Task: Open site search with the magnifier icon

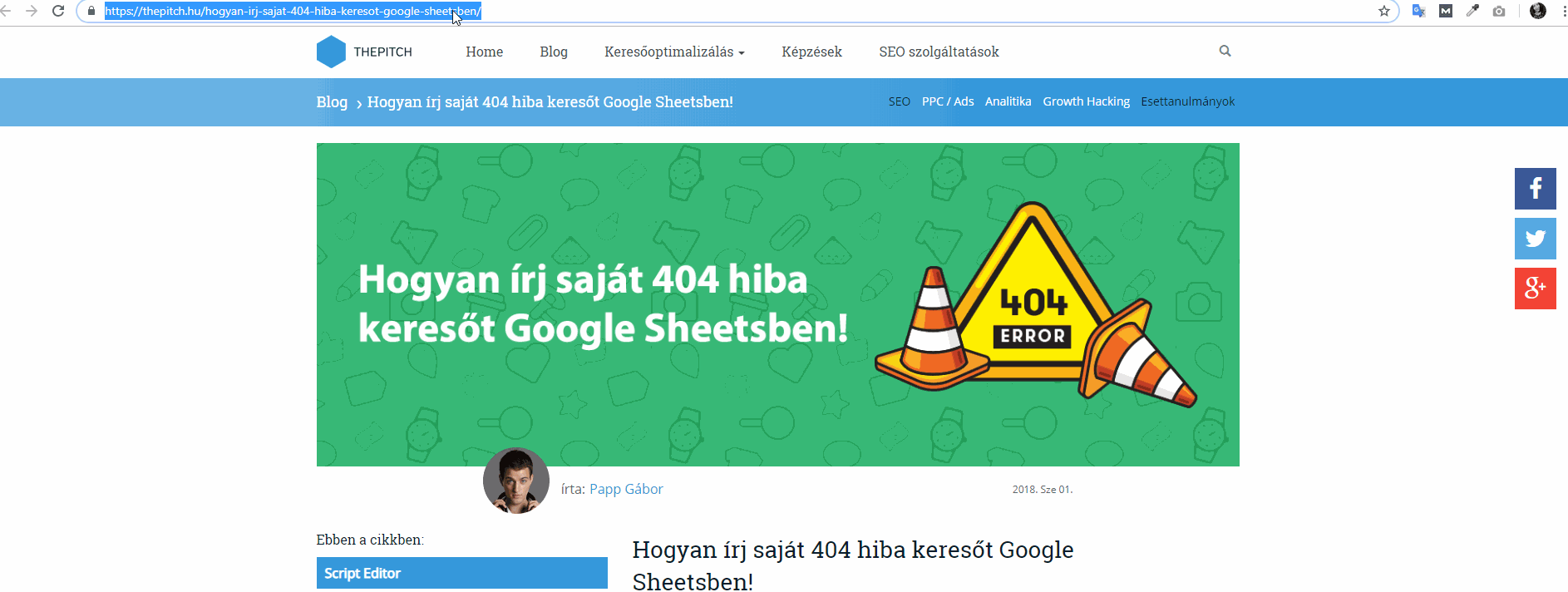Action: pyautogui.click(x=1225, y=51)
